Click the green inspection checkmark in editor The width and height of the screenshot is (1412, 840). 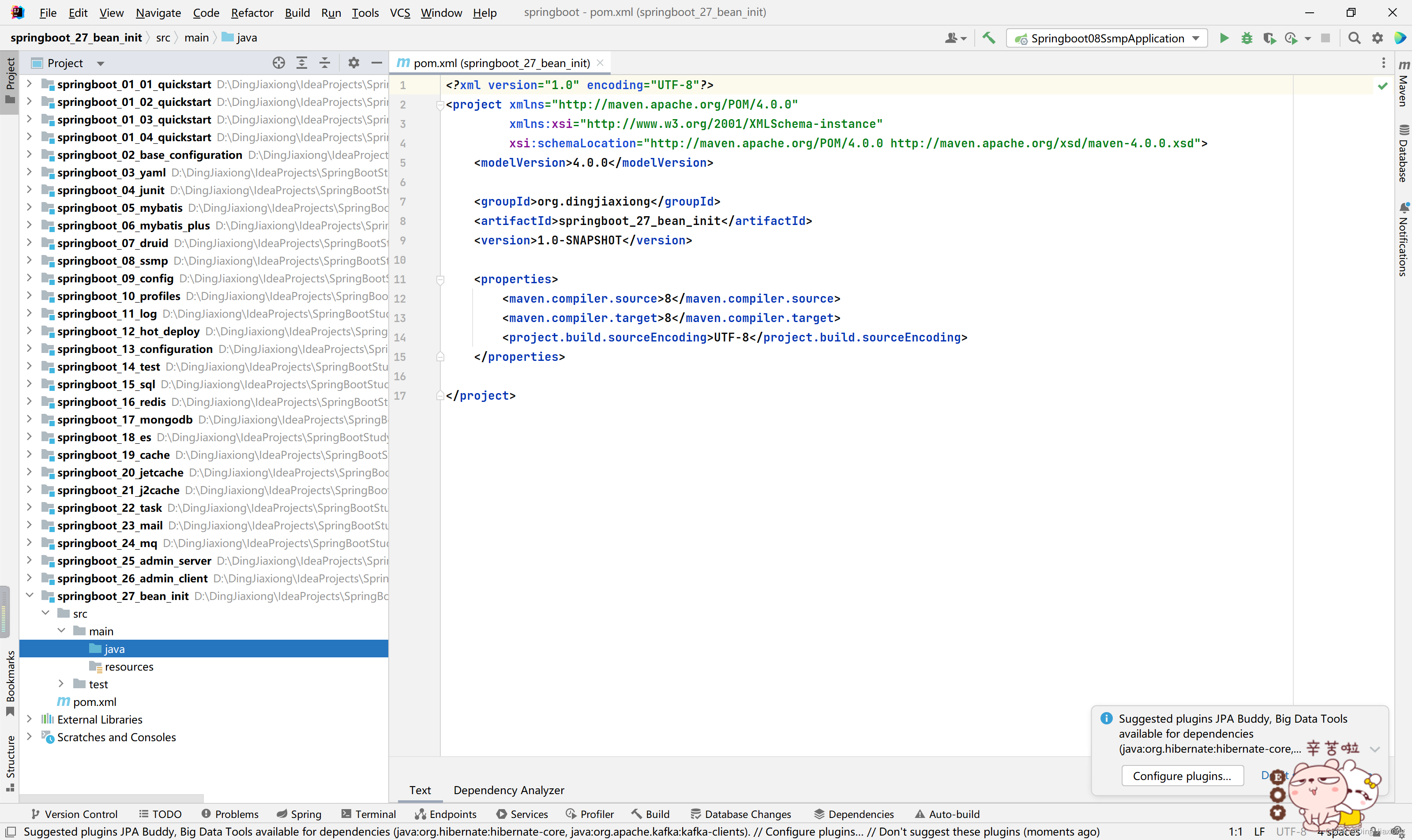coord(1382,86)
